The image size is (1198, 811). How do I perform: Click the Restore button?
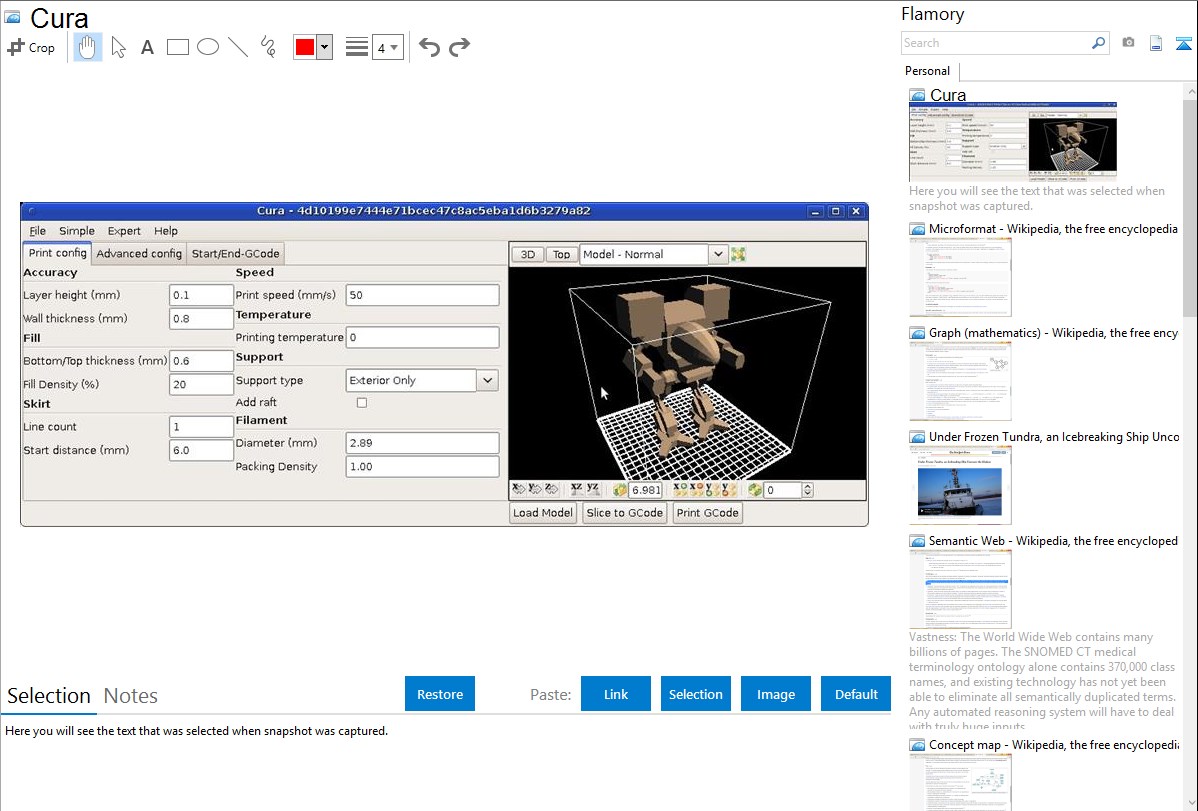(440, 694)
